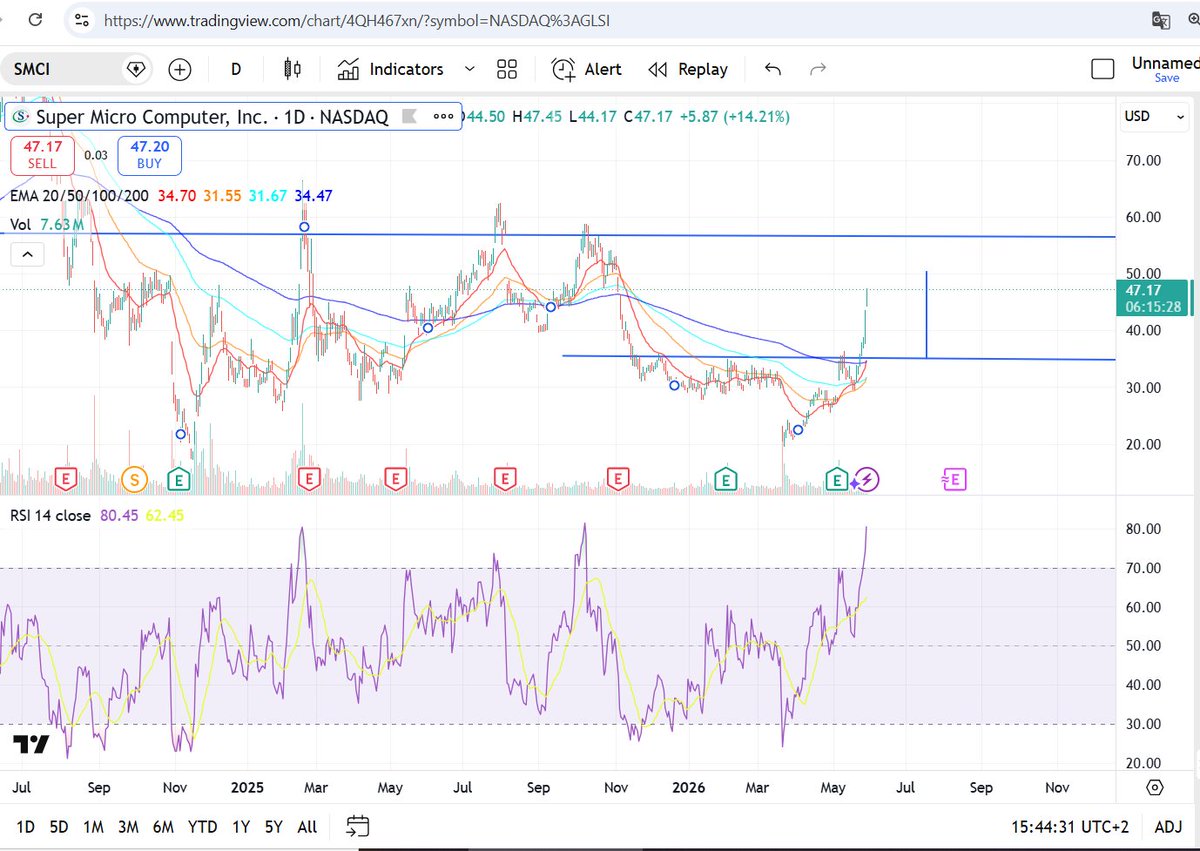Screen dimensions: 1200x851
Task: Select the YTD time range
Action: click(203, 827)
